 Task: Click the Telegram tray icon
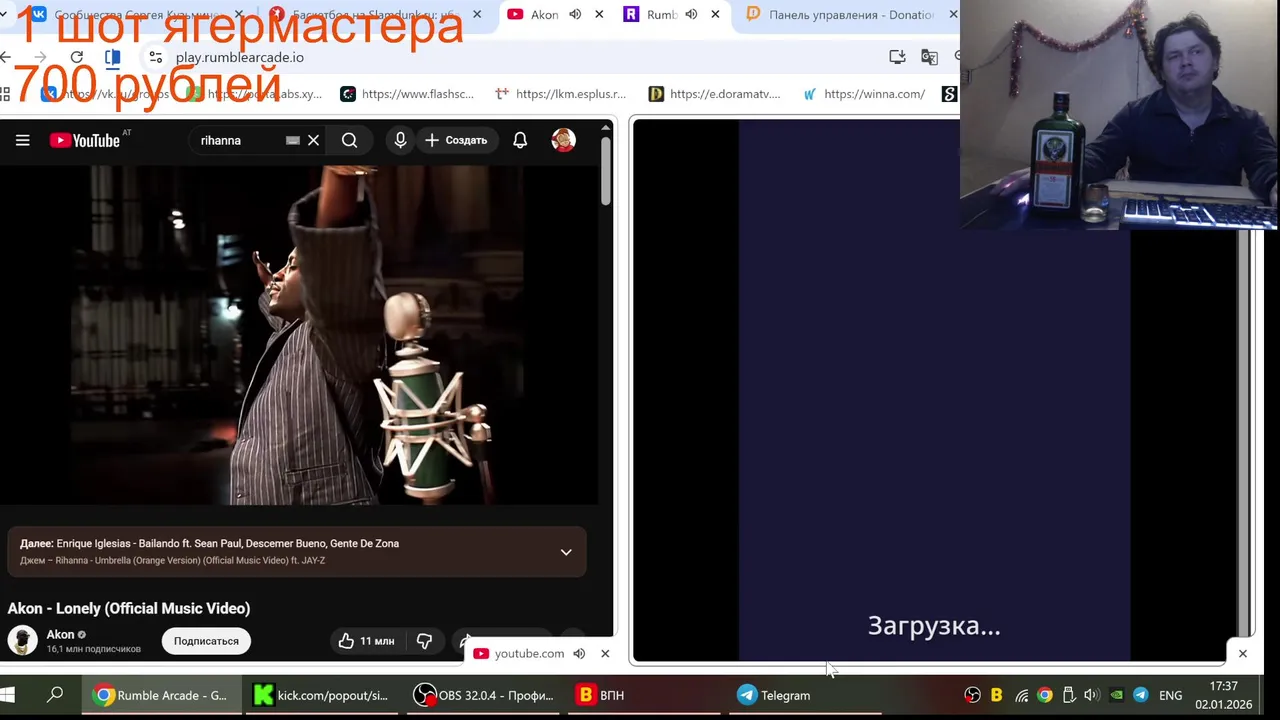pyautogui.click(x=1140, y=695)
